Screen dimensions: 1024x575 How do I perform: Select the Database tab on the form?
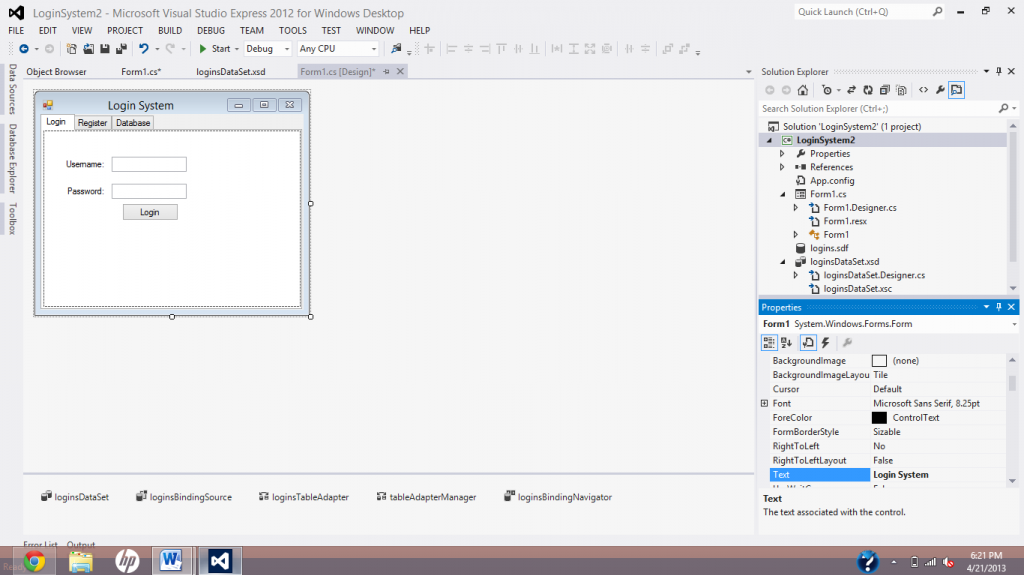133,123
